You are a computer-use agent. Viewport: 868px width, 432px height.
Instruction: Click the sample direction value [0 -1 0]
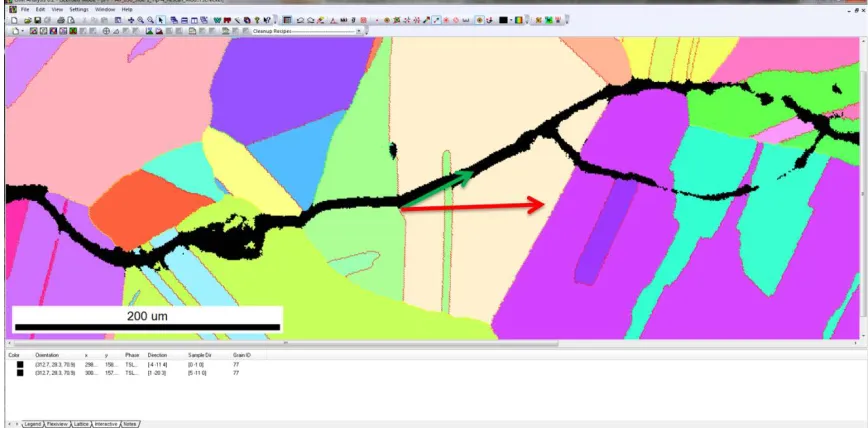(x=195, y=364)
